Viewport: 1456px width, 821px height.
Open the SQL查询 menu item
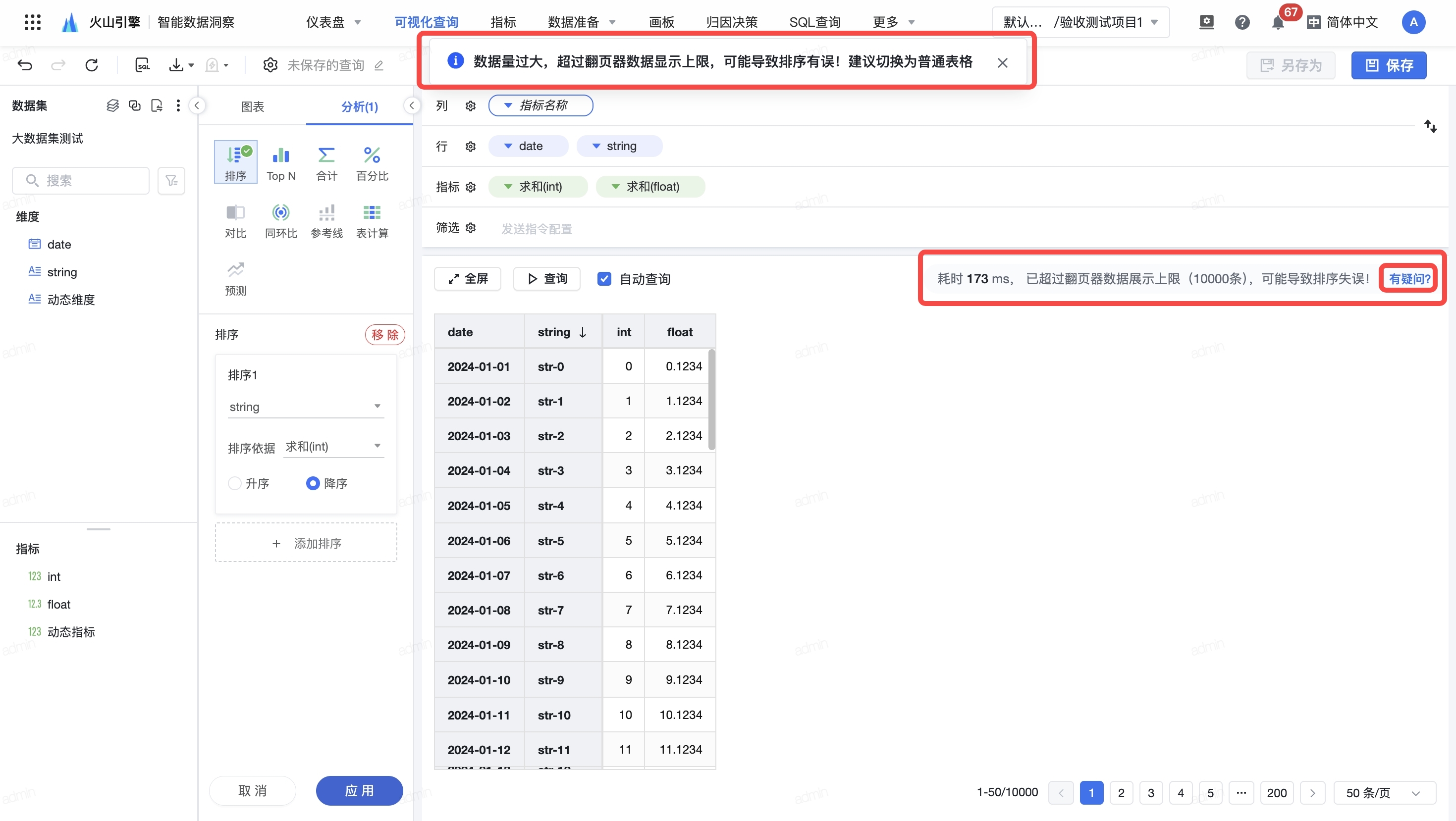(x=814, y=22)
